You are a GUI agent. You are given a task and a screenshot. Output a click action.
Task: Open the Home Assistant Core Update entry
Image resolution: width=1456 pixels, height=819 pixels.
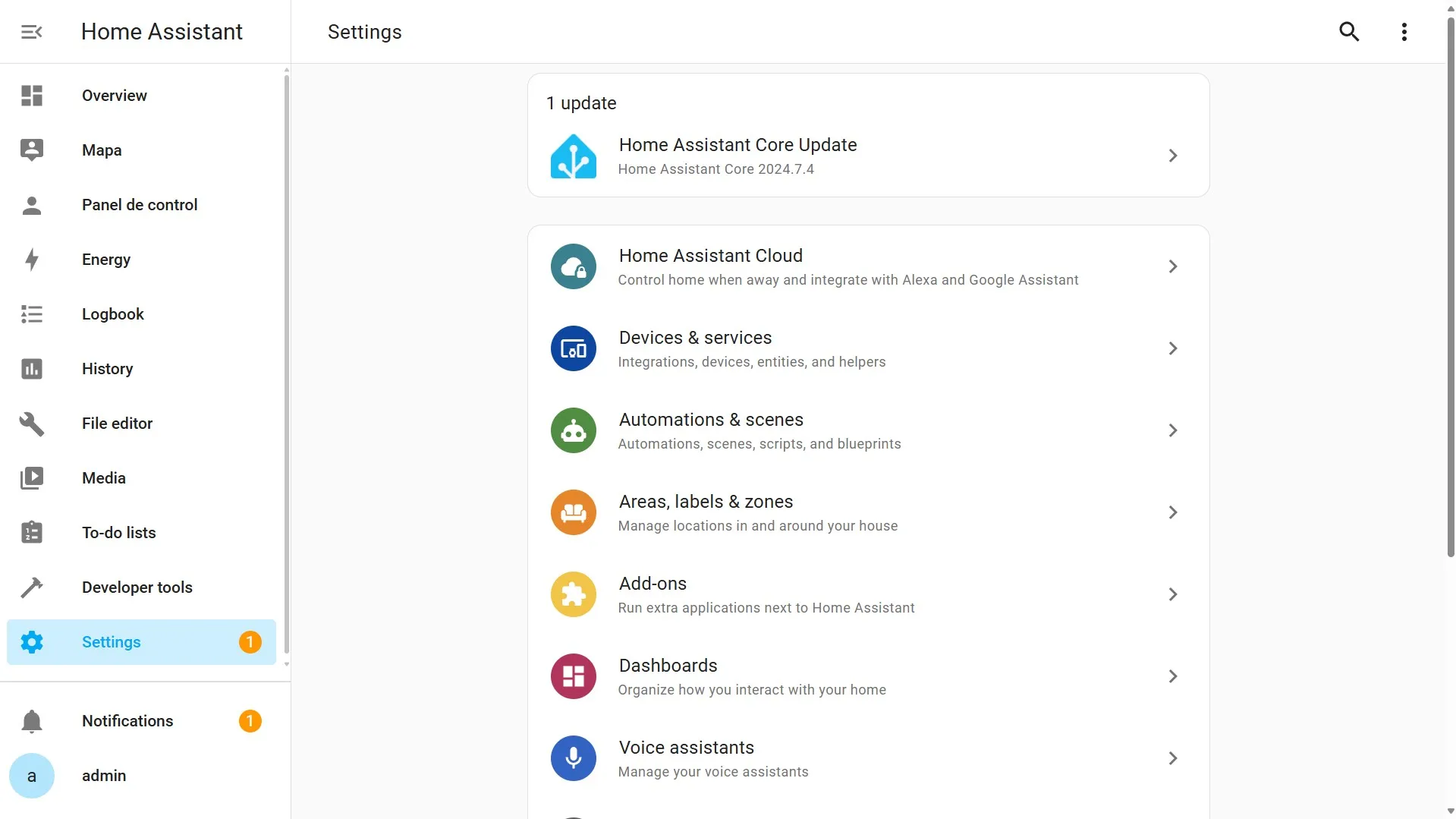868,156
